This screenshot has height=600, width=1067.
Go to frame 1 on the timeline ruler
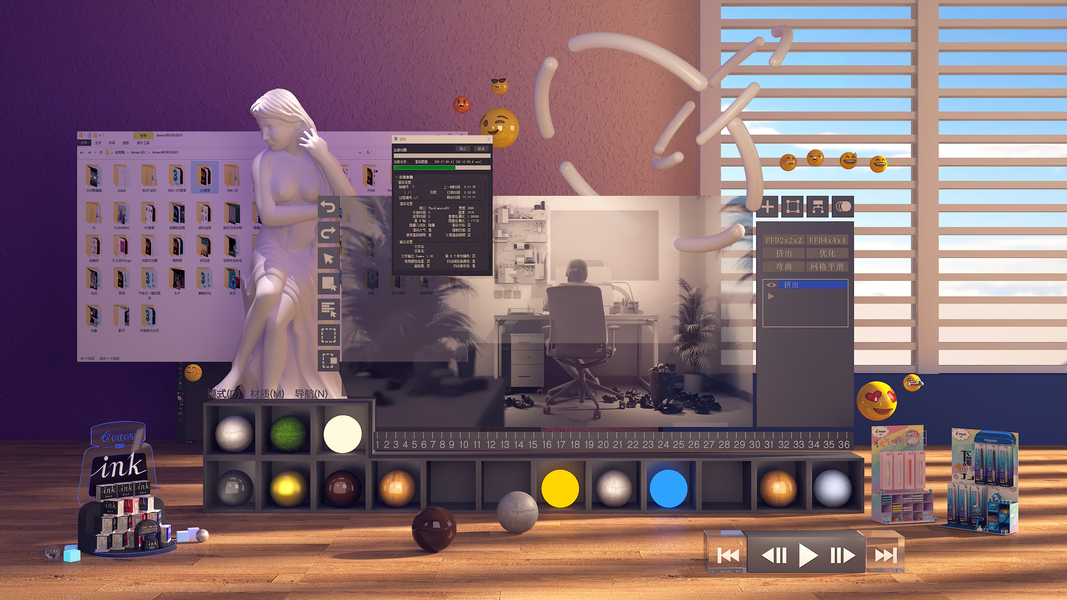pyautogui.click(x=378, y=444)
